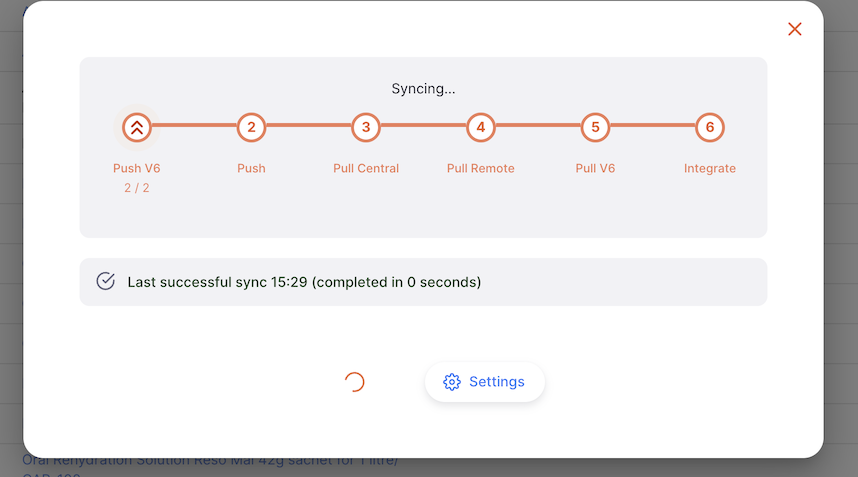Click the Pull Remote step label
The height and width of the screenshot is (477, 858).
point(480,168)
